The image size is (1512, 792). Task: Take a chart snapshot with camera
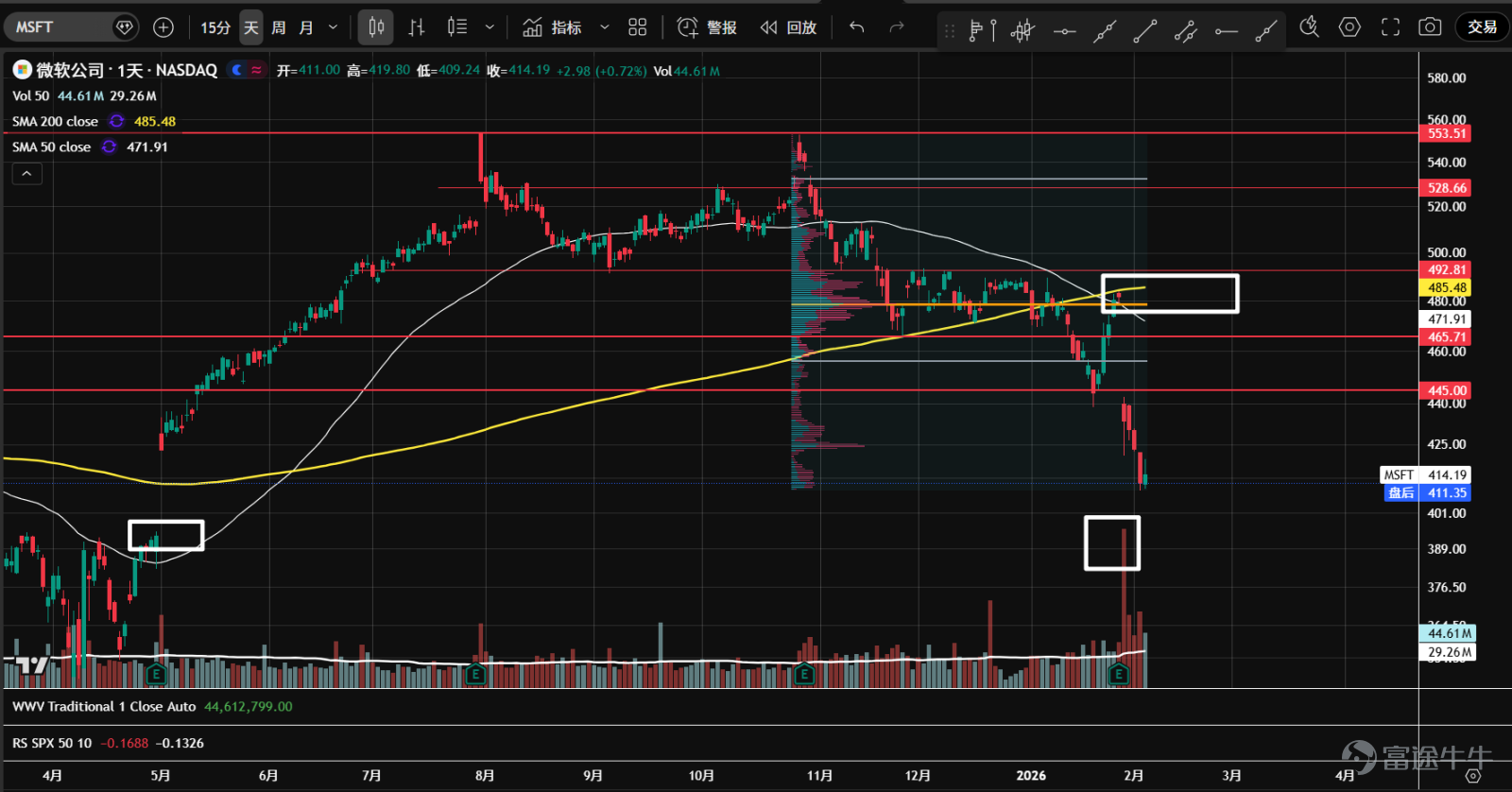click(1430, 27)
